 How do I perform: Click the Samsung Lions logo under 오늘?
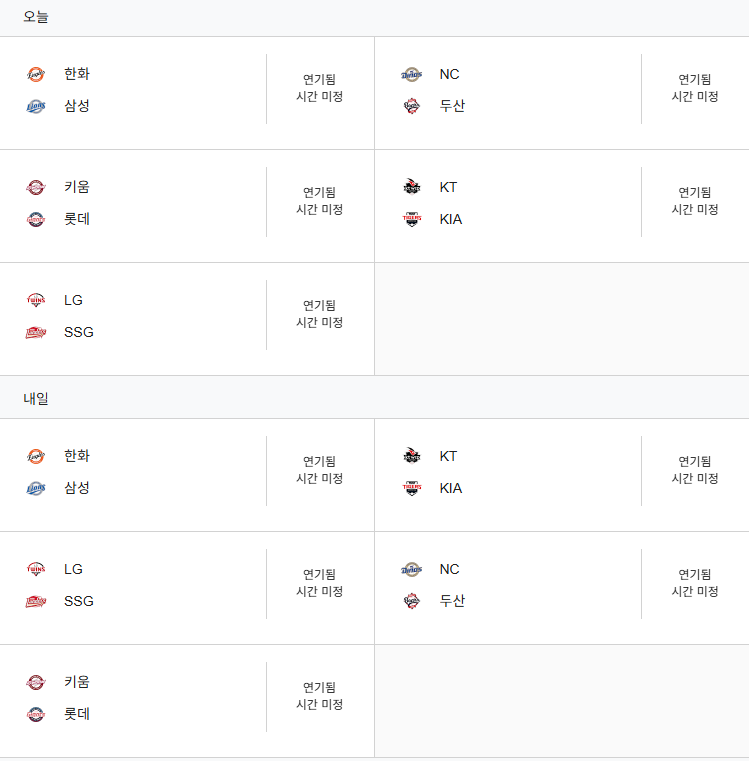(x=36, y=106)
